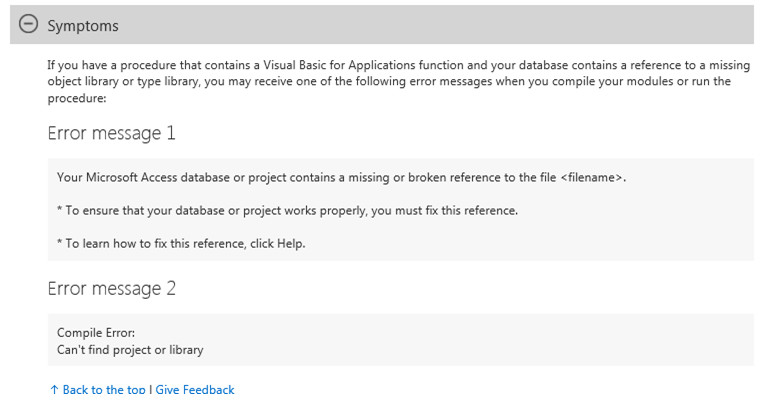Select the Error message 2 heading

click(x=111, y=288)
